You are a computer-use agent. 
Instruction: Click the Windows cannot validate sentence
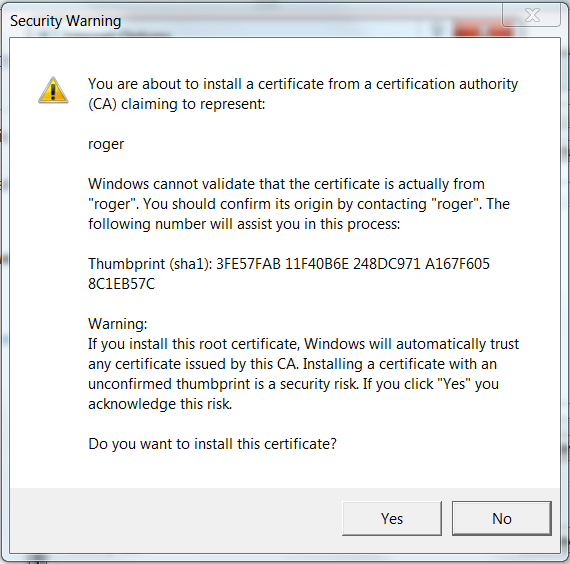click(x=286, y=184)
